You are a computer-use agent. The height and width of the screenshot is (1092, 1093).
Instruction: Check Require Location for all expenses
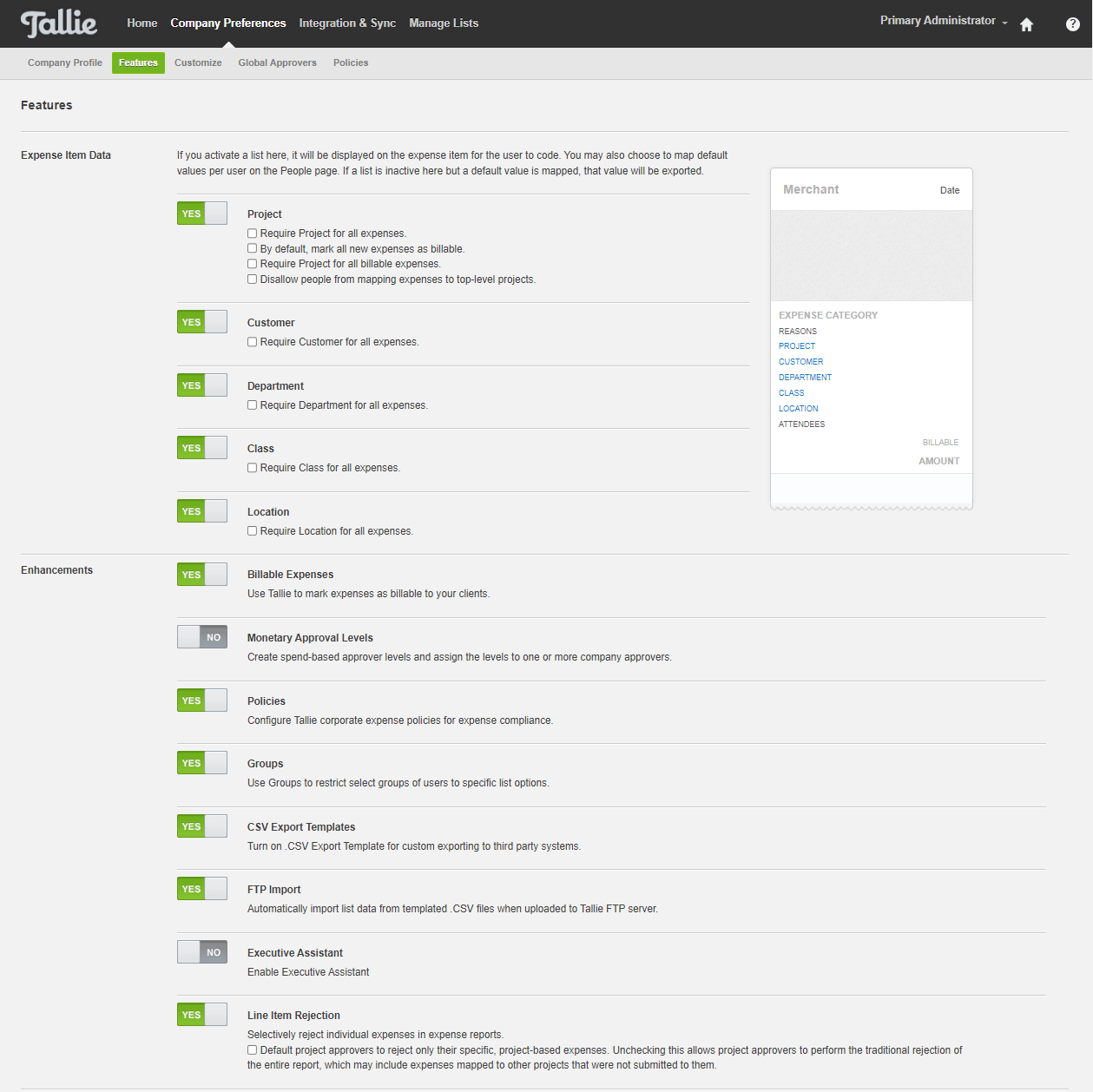click(253, 531)
